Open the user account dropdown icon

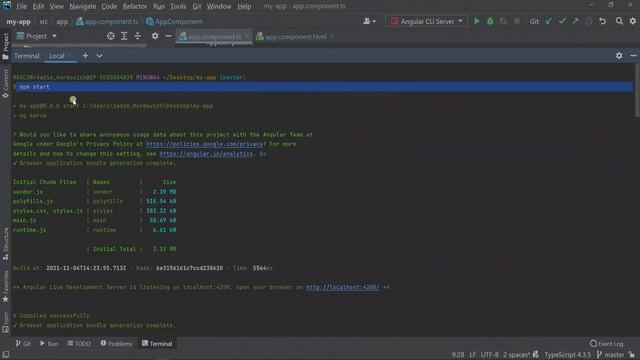[x=369, y=21]
